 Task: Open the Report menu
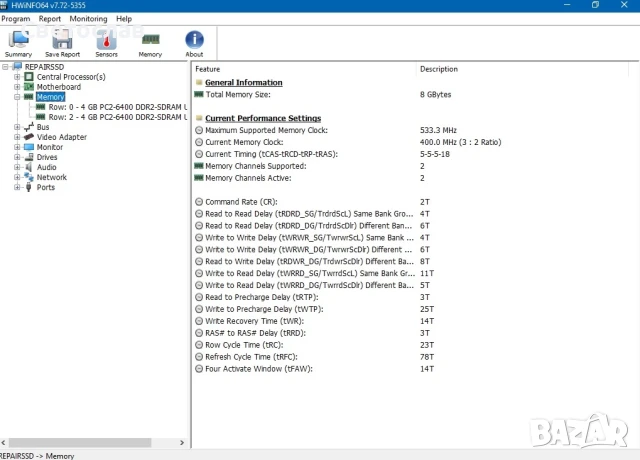(49, 19)
